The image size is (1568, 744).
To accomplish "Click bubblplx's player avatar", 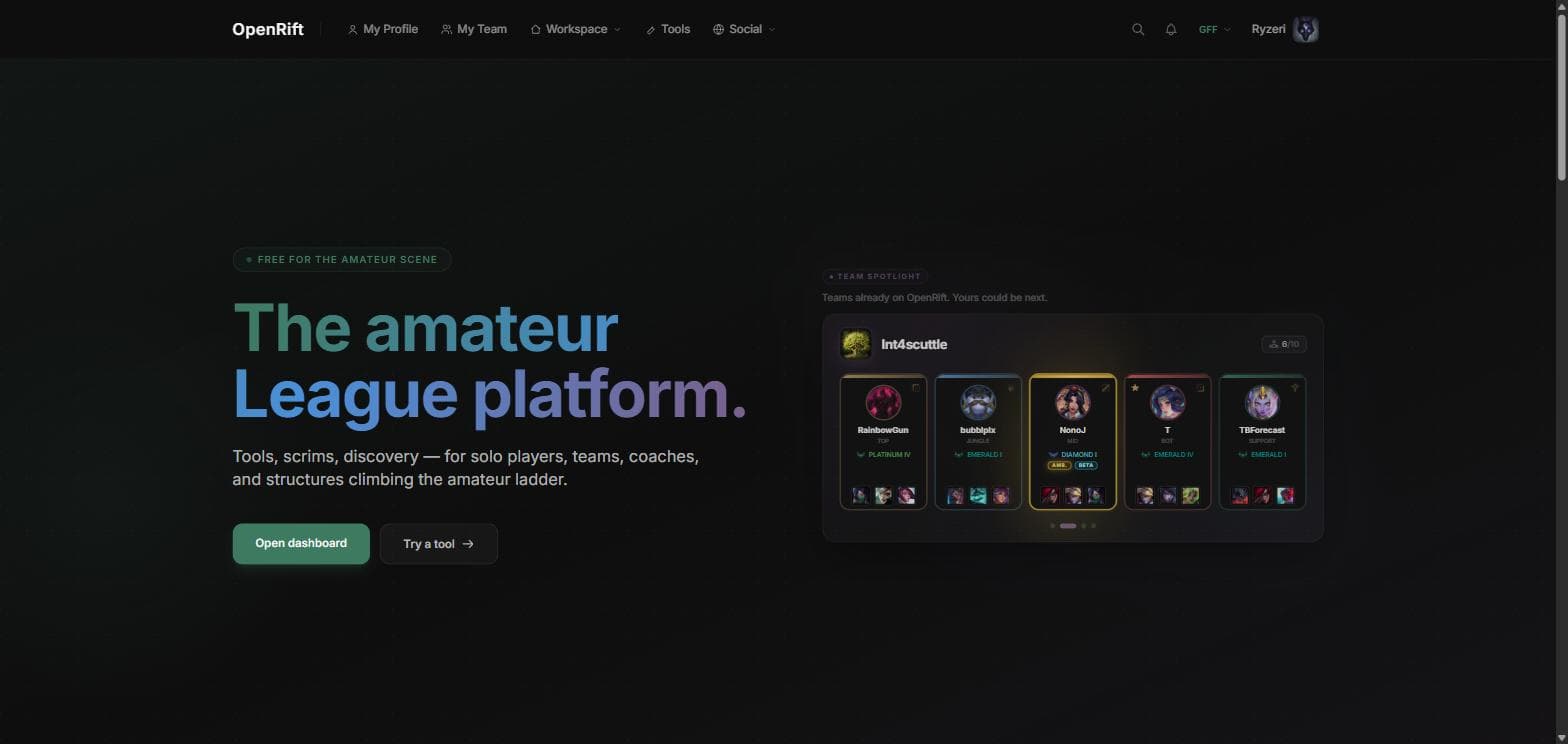I will coord(978,403).
